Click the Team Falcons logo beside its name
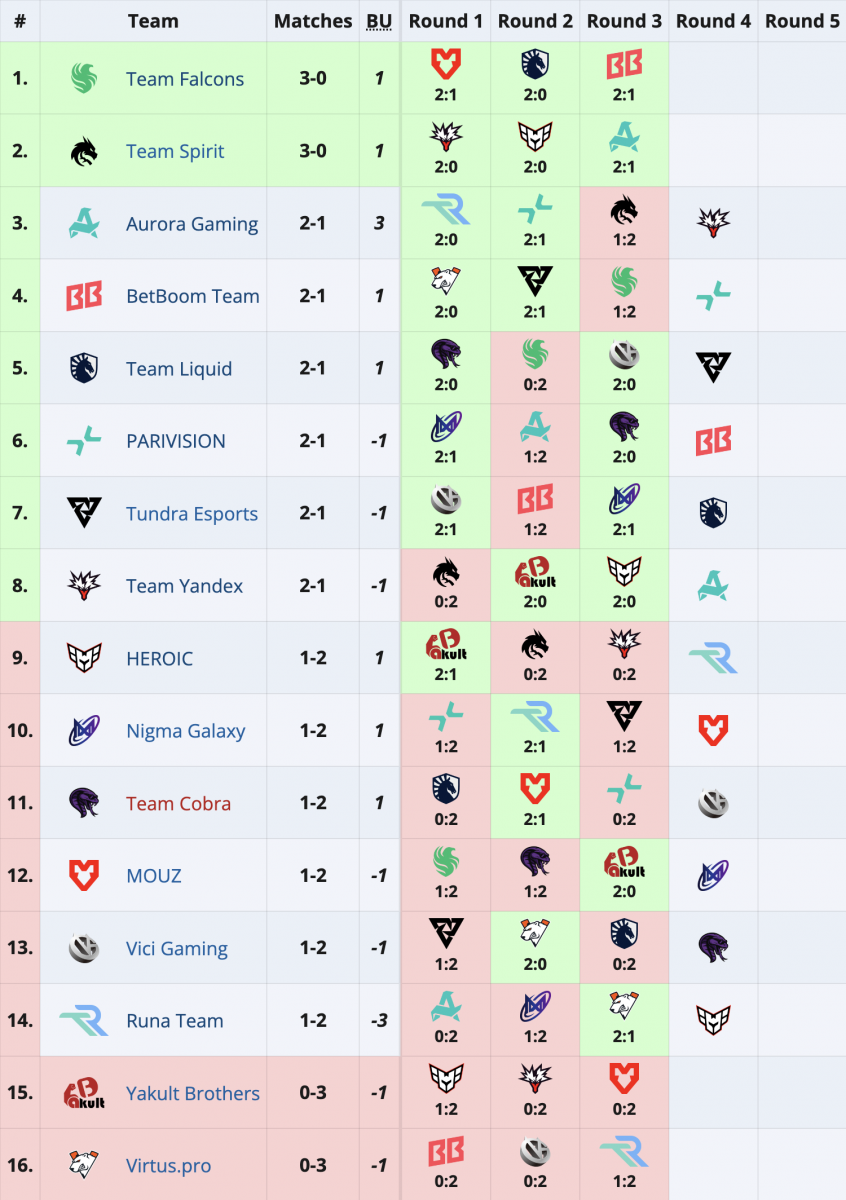Image resolution: width=846 pixels, height=1200 pixels. 84,79
